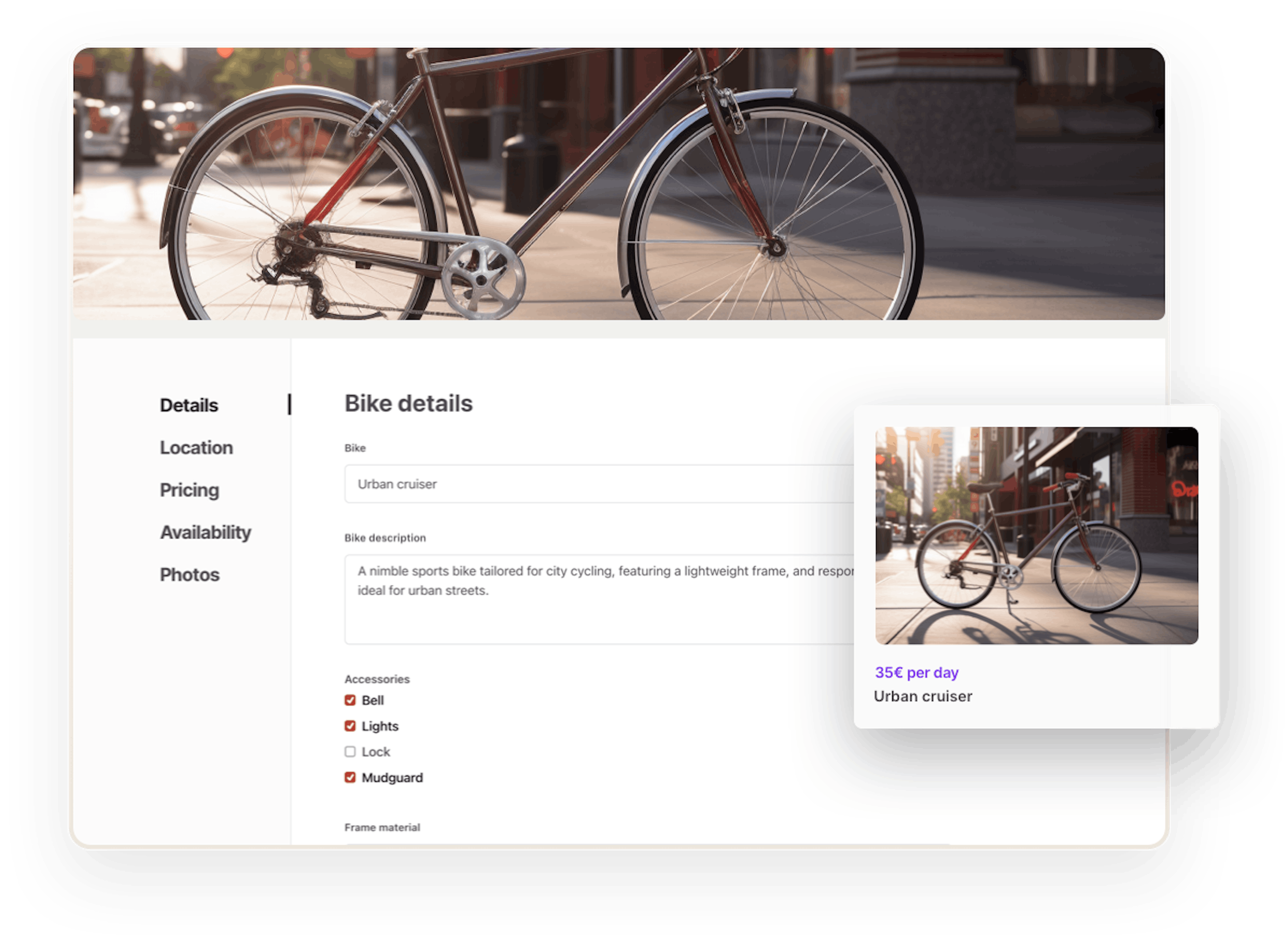This screenshot has width=1288, height=944.
Task: Click the Accessories group label
Action: tap(377, 679)
